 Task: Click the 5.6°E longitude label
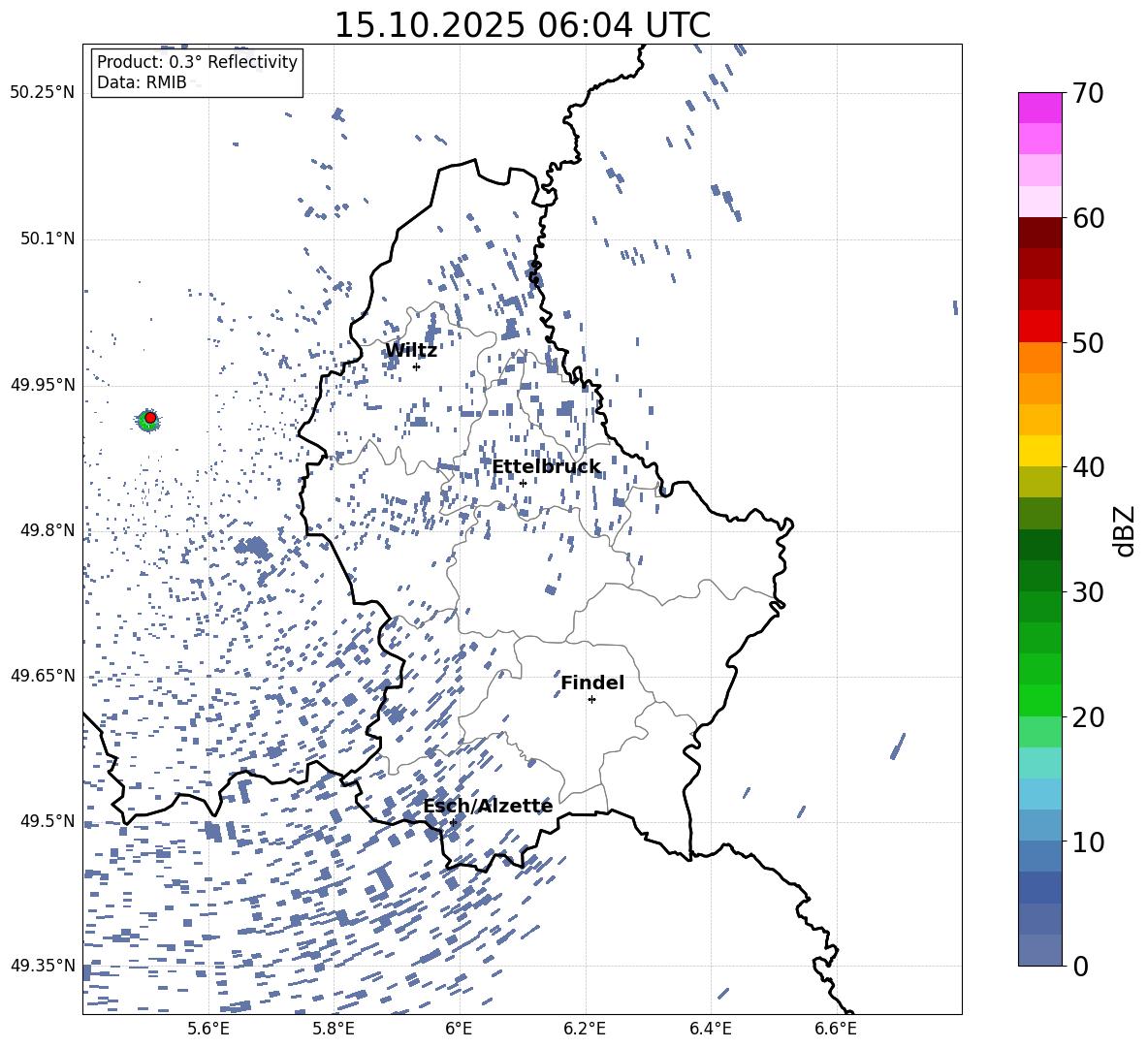(x=208, y=1029)
